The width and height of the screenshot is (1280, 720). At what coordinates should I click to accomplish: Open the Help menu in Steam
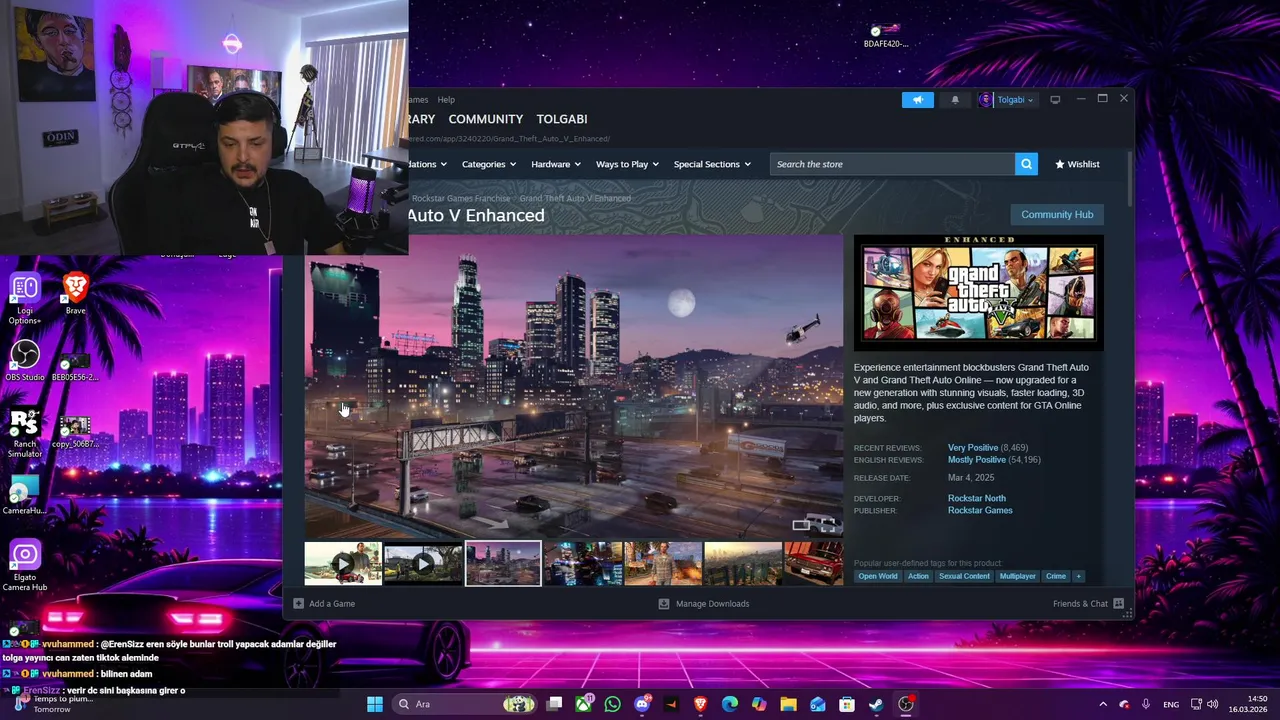click(x=446, y=99)
